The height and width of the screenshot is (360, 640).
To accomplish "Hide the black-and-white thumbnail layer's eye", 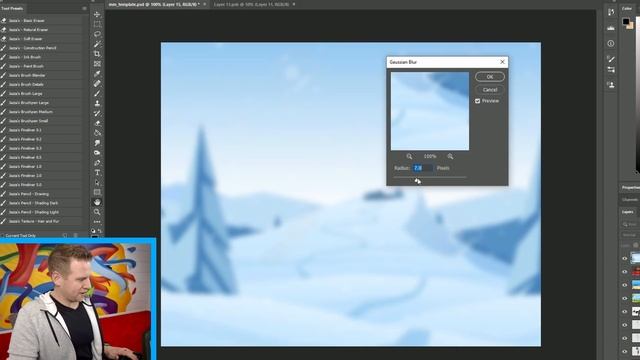I will (624, 312).
